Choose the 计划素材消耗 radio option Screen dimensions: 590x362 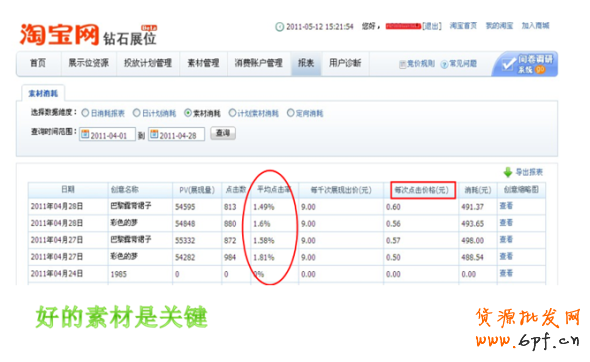click(x=232, y=113)
